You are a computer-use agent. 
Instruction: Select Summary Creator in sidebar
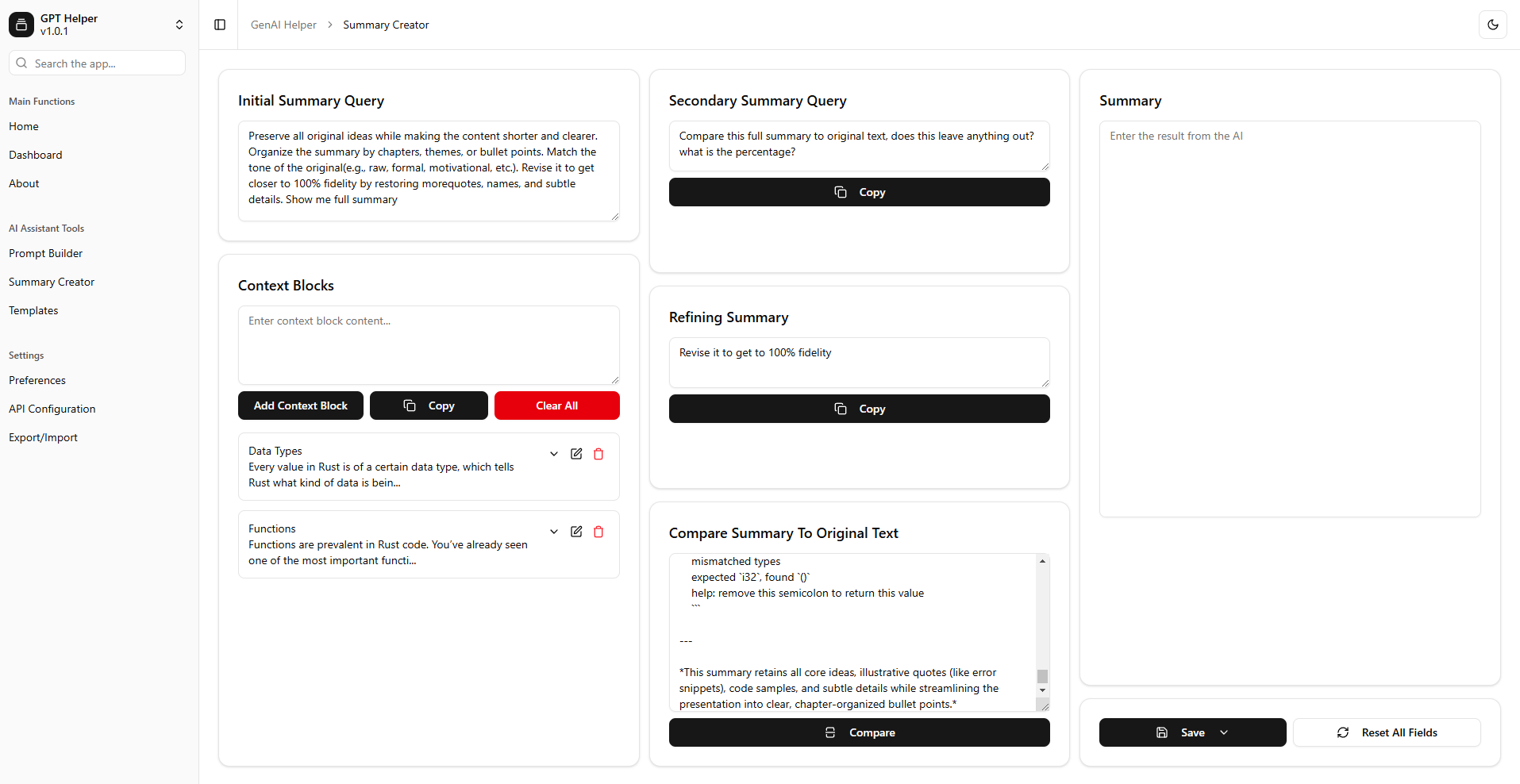click(52, 282)
